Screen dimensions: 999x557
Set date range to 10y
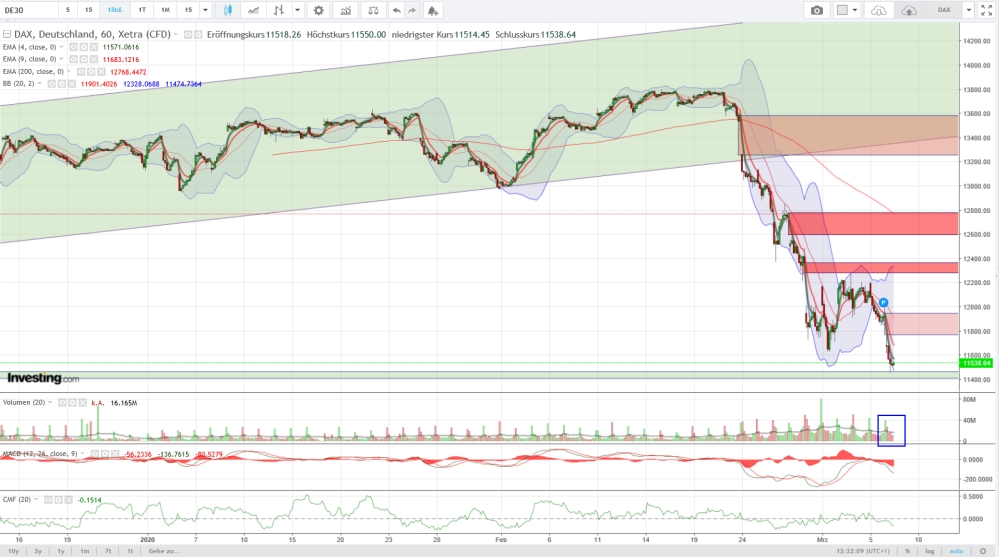coord(13,551)
